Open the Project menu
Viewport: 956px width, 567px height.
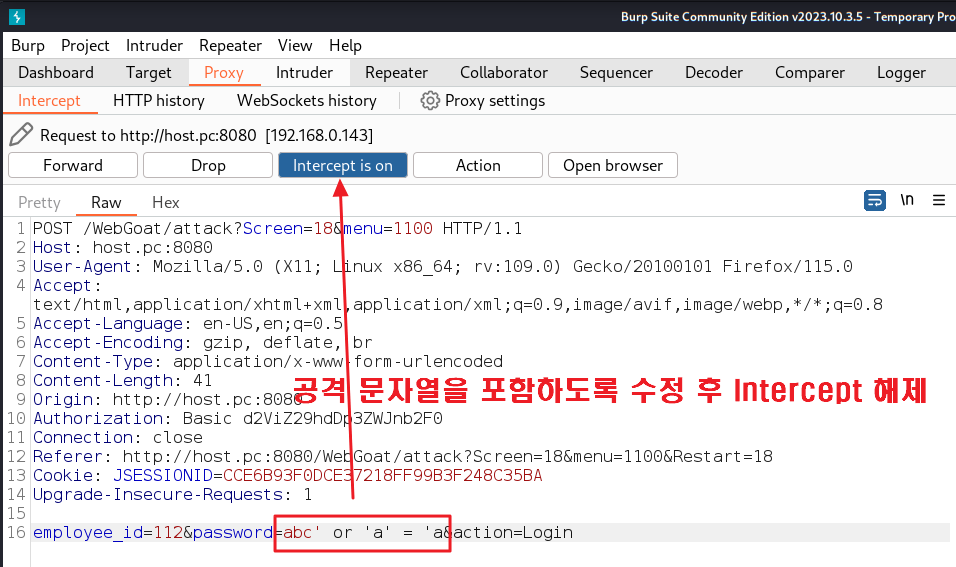pyautogui.click(x=85, y=46)
